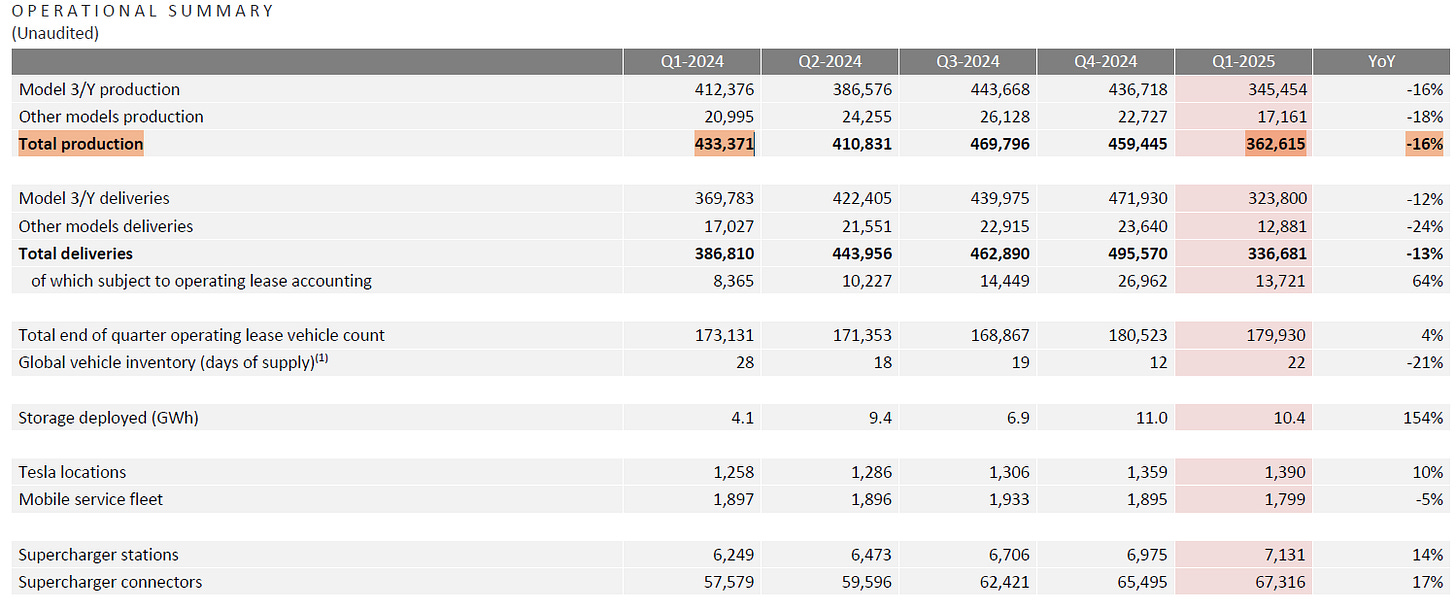Click the Q2-2024 total production value 410,831
Image resolution: width=1456 pixels, height=609 pixels.
pyautogui.click(x=862, y=144)
